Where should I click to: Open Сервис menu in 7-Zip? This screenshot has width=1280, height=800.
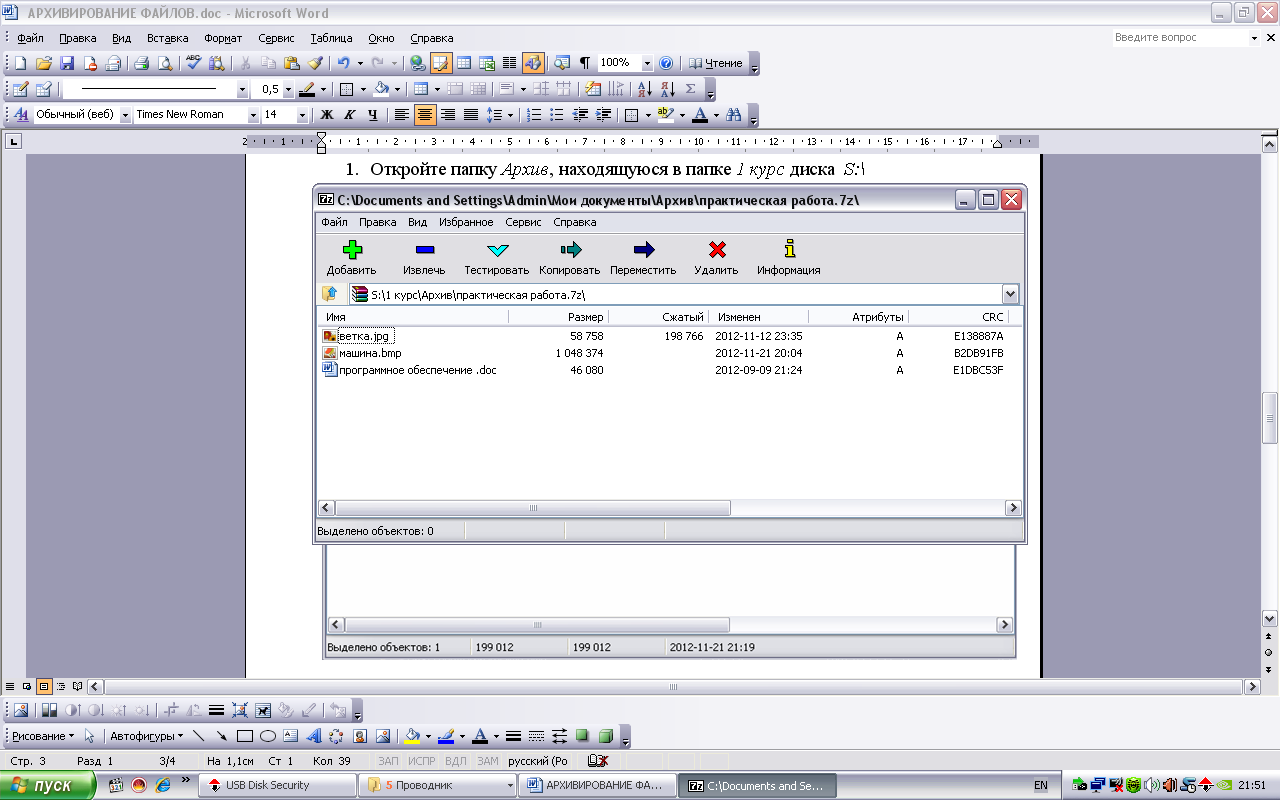click(523, 222)
